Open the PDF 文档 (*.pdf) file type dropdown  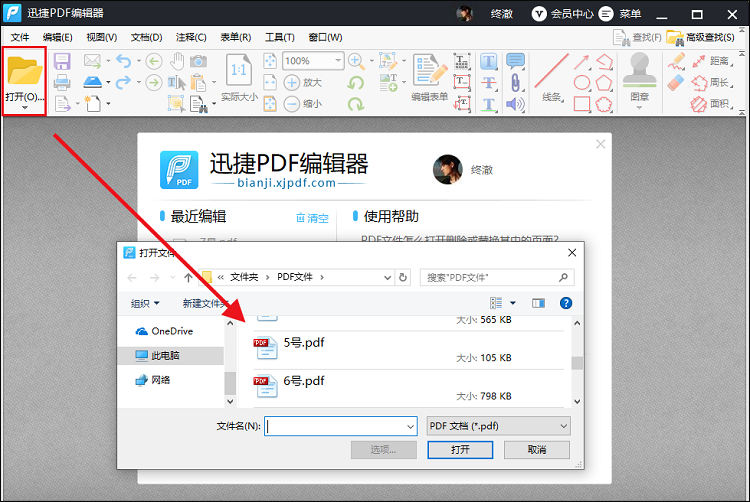[x=498, y=426]
